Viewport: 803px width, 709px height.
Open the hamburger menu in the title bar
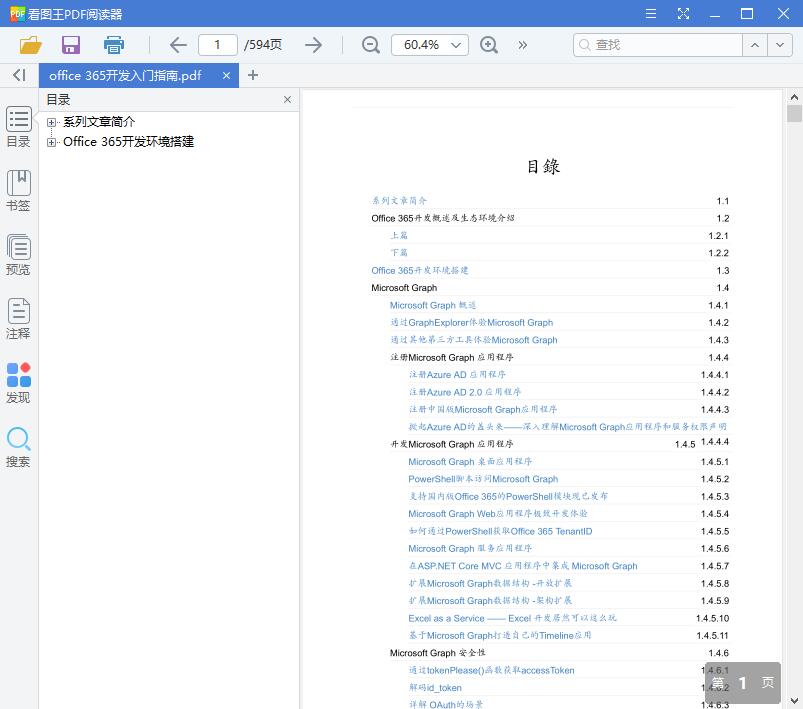[x=650, y=13]
